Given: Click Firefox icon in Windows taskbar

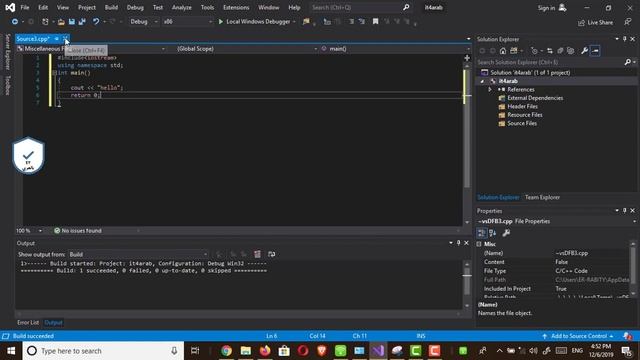Looking at the screenshot, I should point(265,351).
